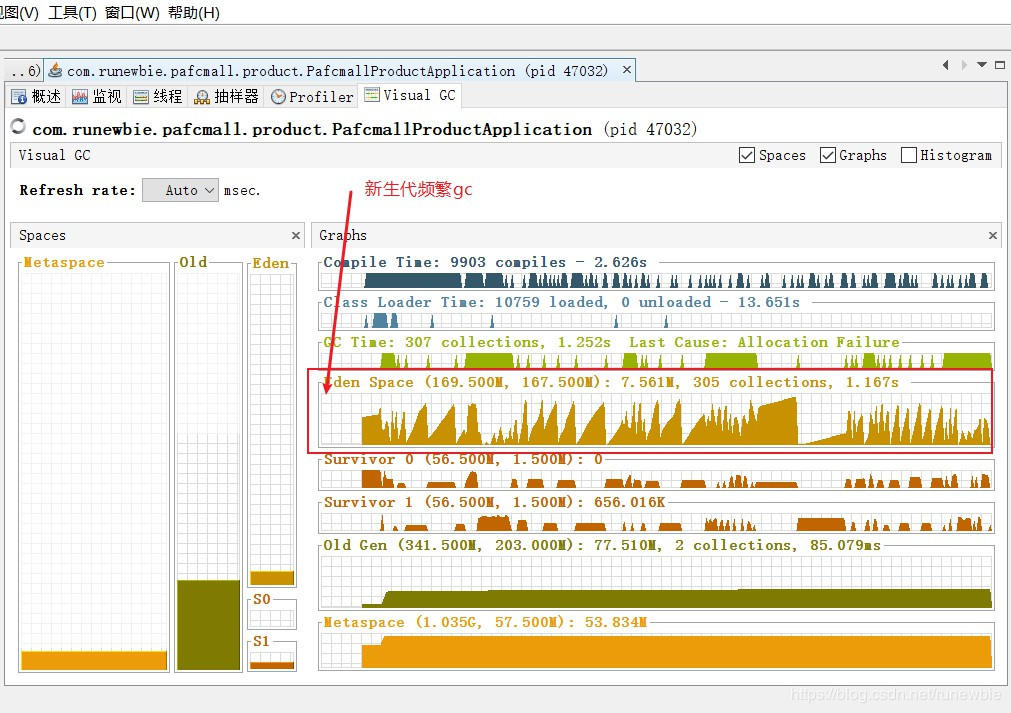Click the 线程 threads icon
Screen dimensions: 1011x713
tap(141, 97)
